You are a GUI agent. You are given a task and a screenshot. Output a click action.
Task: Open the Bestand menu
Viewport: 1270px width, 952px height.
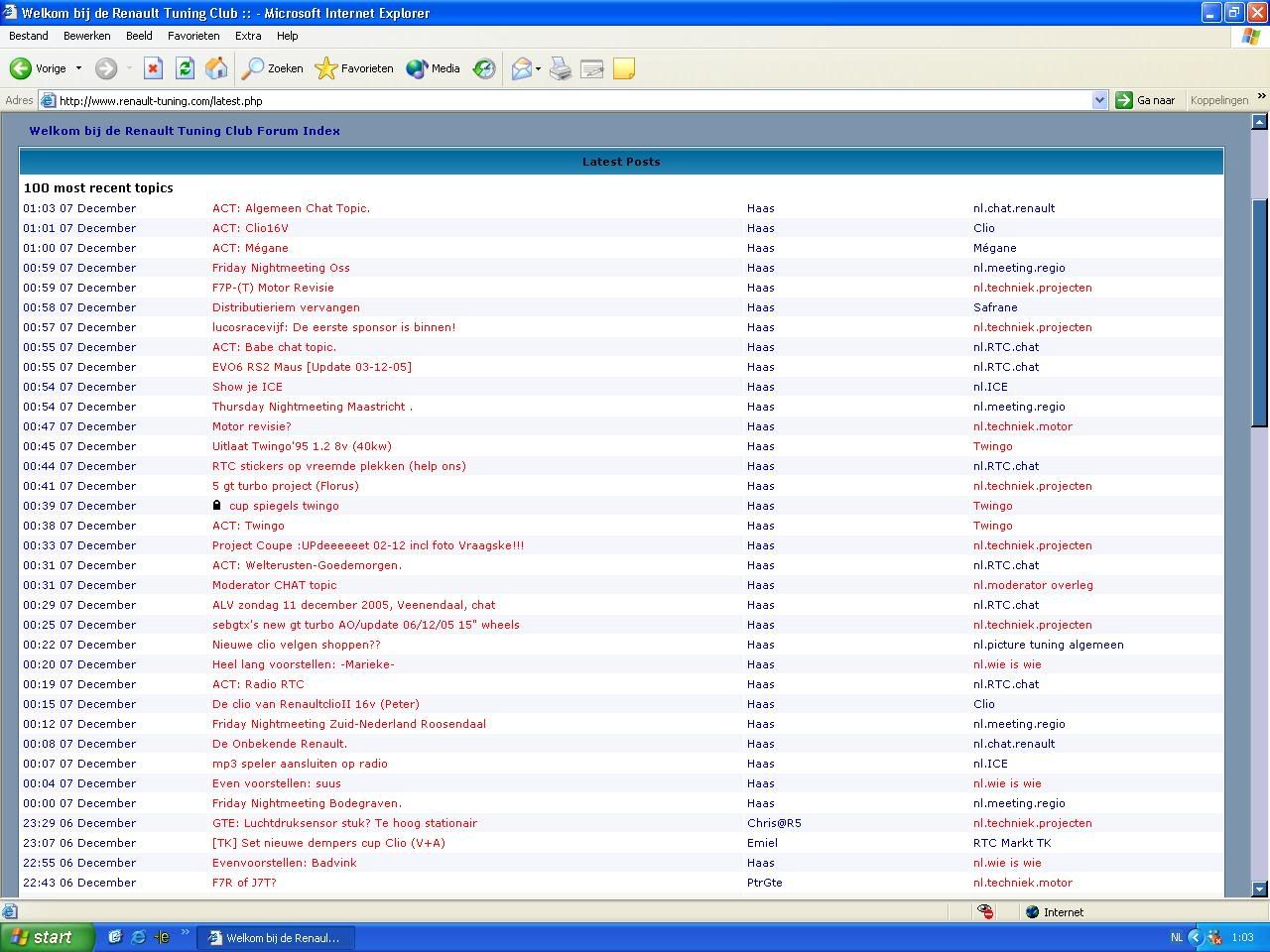tap(29, 36)
